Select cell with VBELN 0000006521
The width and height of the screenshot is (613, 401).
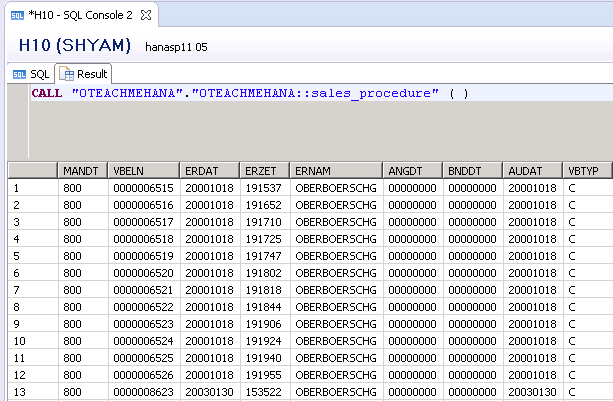(x=143, y=290)
